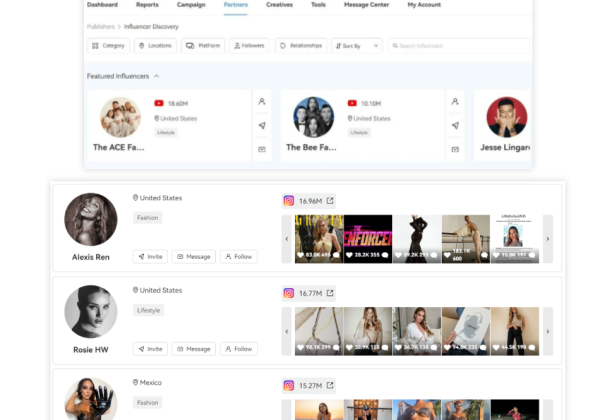Screen dimensions: 600x420
Task: Open Rosie HW's profile photo
Action: click(x=91, y=311)
